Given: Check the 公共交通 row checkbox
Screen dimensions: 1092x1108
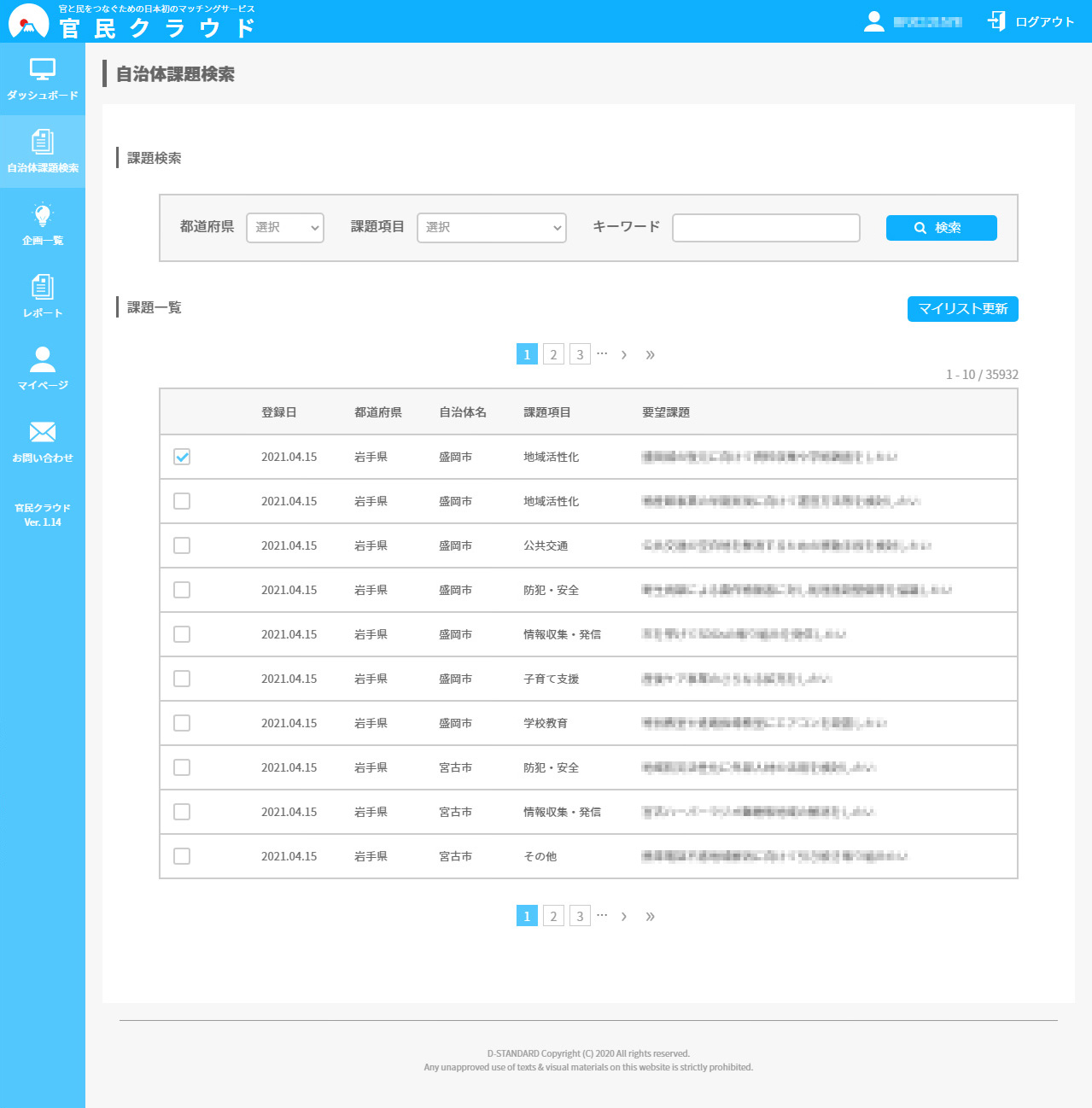Looking at the screenshot, I should click(182, 545).
